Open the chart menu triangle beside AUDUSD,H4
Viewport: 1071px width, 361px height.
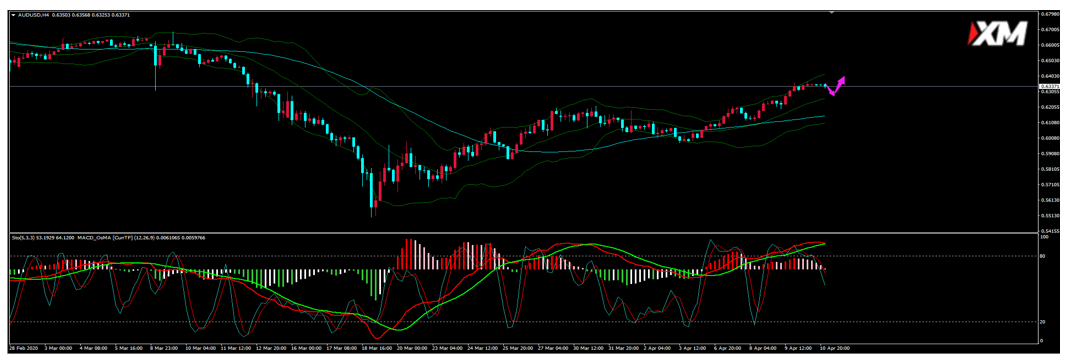click(13, 14)
